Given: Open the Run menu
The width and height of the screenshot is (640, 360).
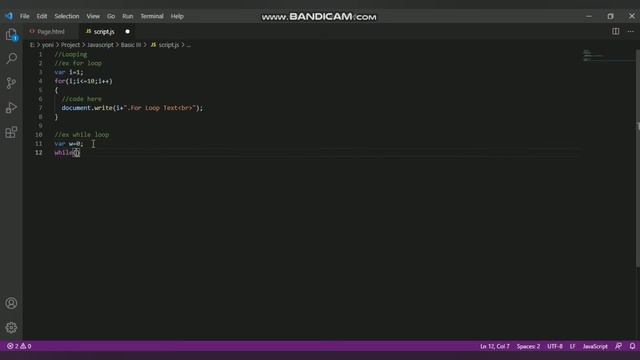Looking at the screenshot, I should coord(128,16).
